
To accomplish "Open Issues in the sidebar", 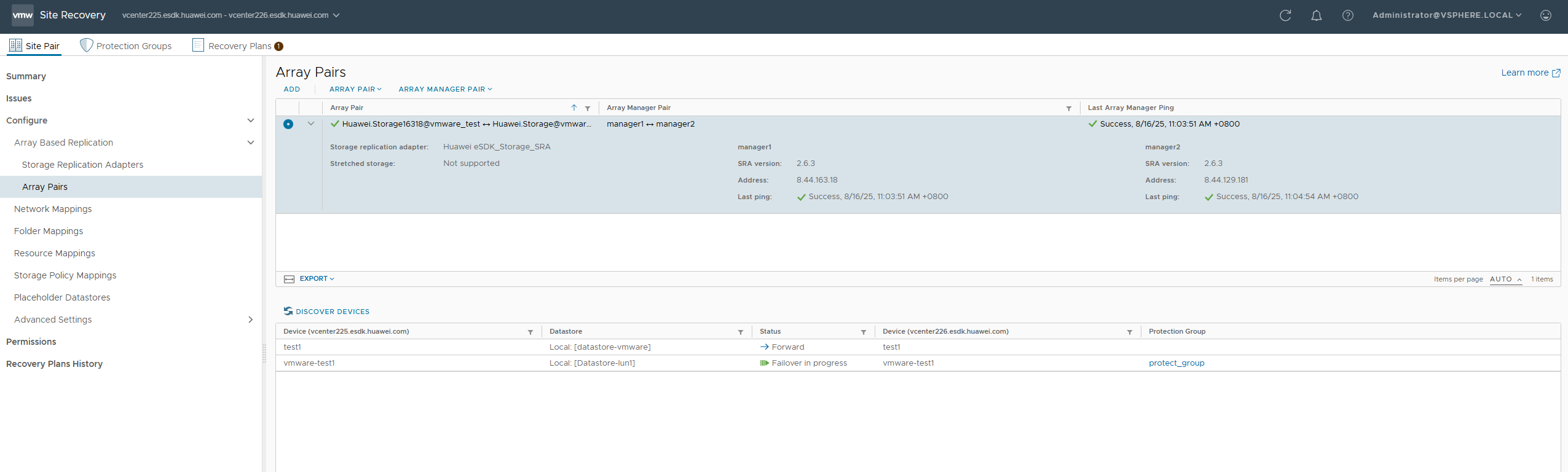I will click(19, 98).
